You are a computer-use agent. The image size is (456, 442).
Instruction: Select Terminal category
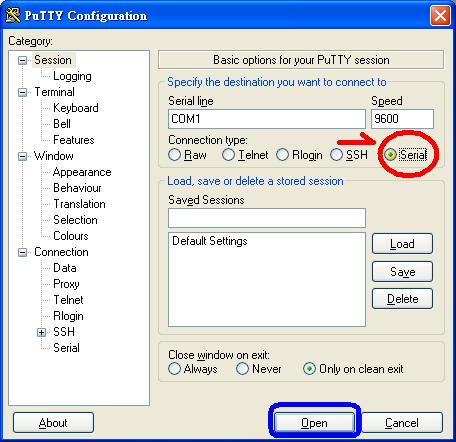tap(55, 92)
